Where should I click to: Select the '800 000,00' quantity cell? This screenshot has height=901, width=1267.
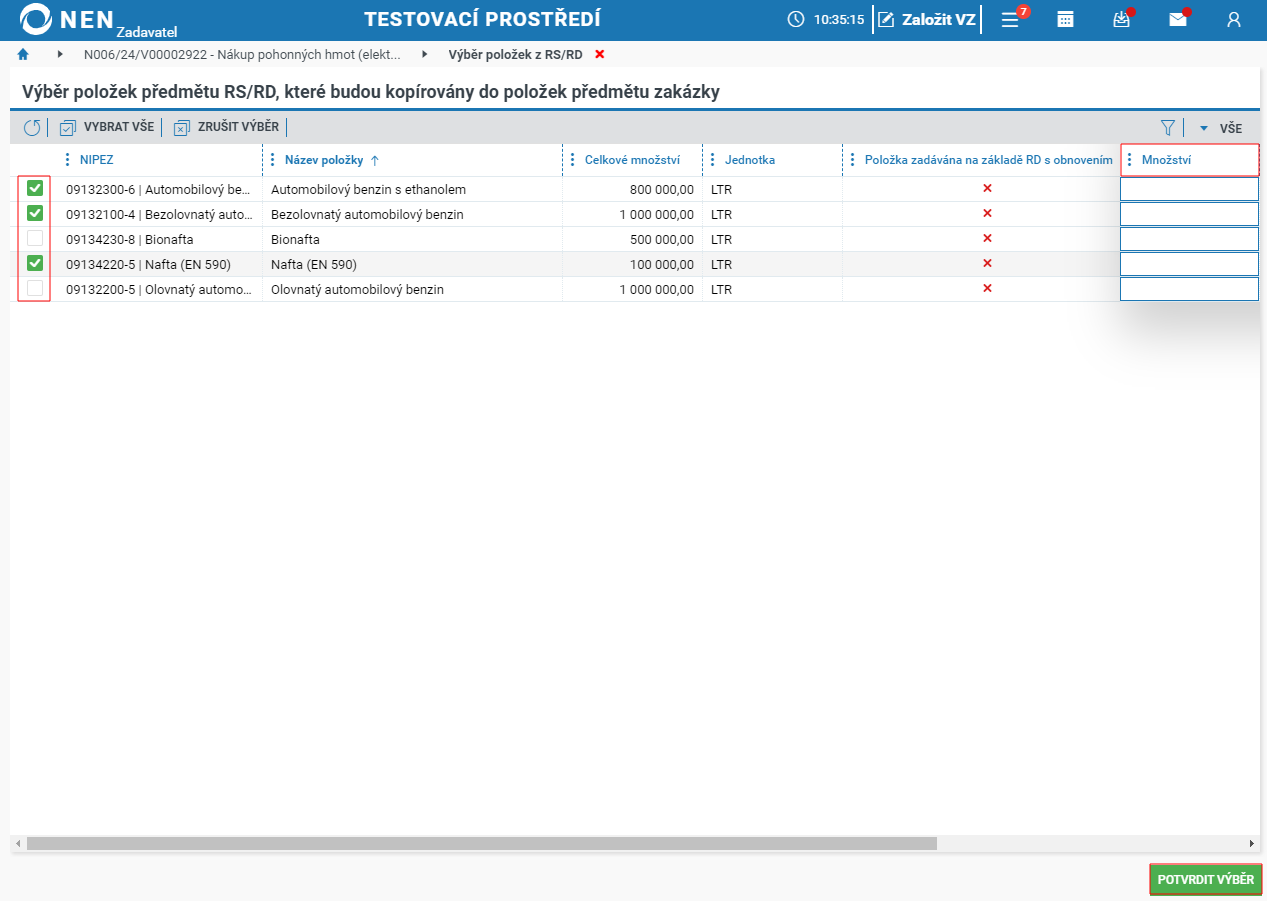pyautogui.click(x=632, y=189)
